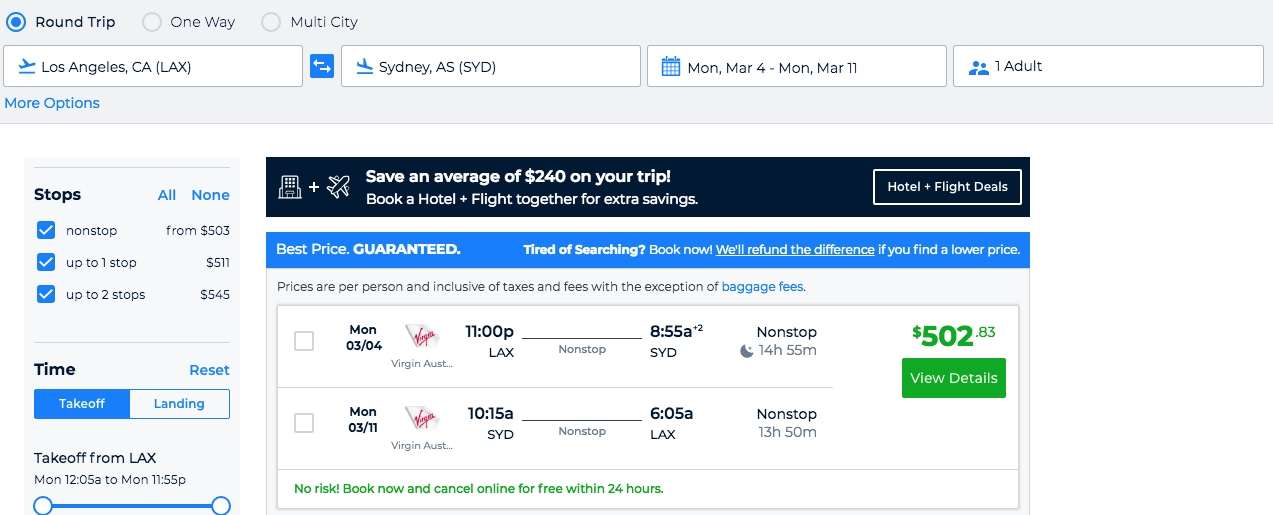
Task: Expand More Options
Action: [x=52, y=103]
